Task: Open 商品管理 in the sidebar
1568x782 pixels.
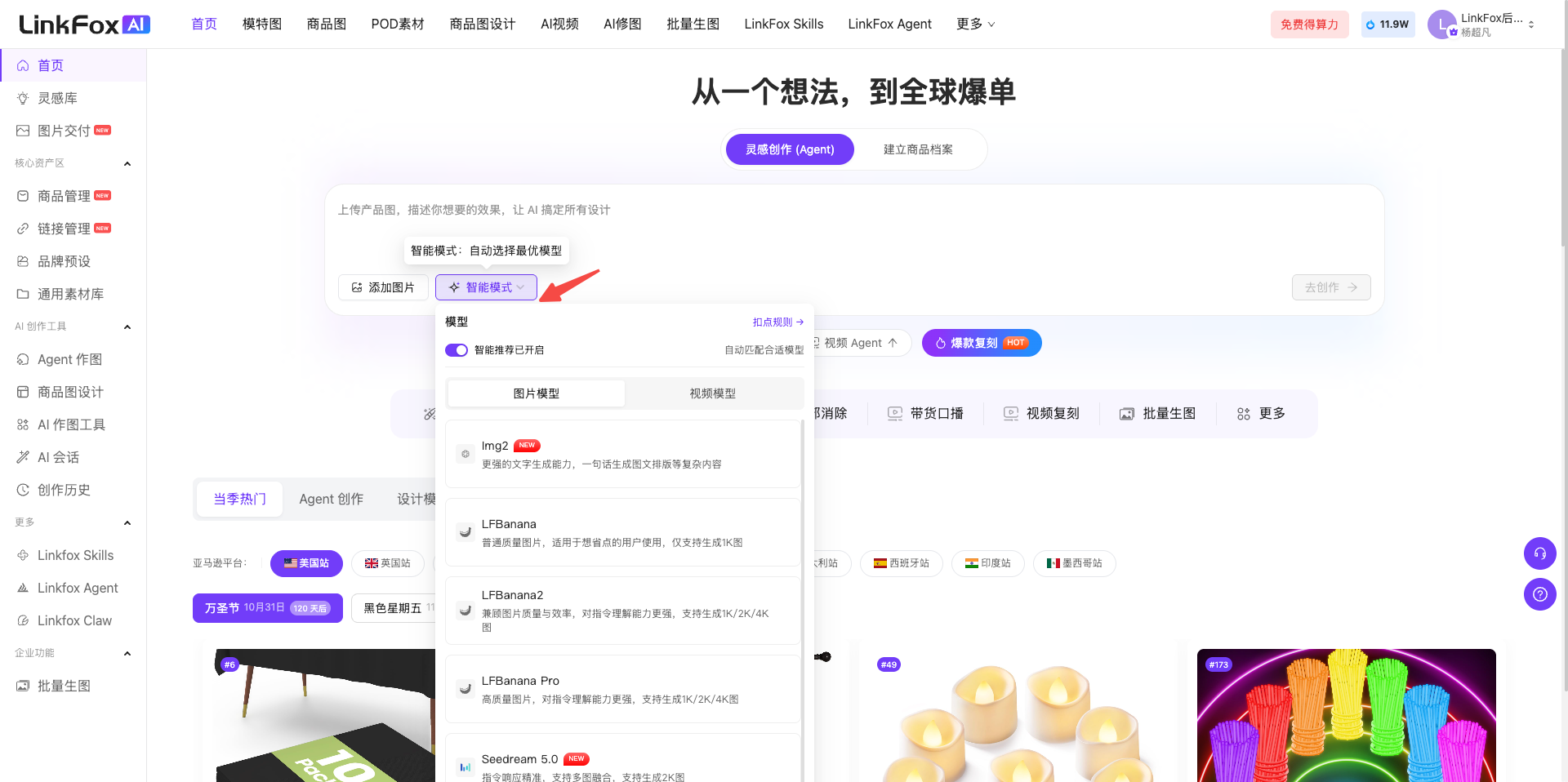Action: click(73, 196)
